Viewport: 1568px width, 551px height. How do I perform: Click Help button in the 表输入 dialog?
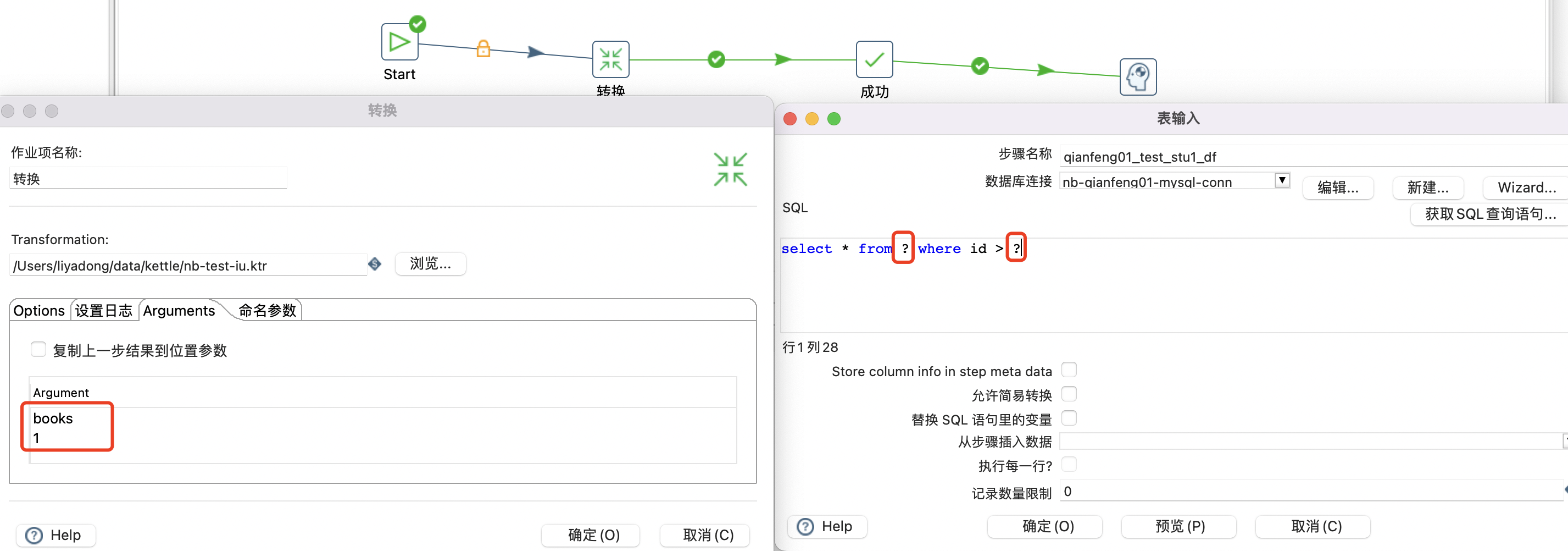pos(827,527)
